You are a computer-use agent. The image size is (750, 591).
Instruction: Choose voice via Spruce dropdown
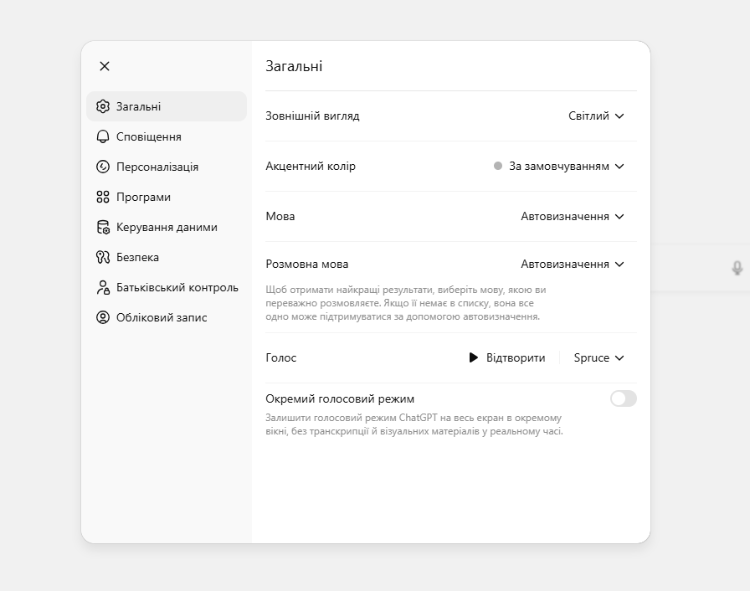[x=599, y=358]
